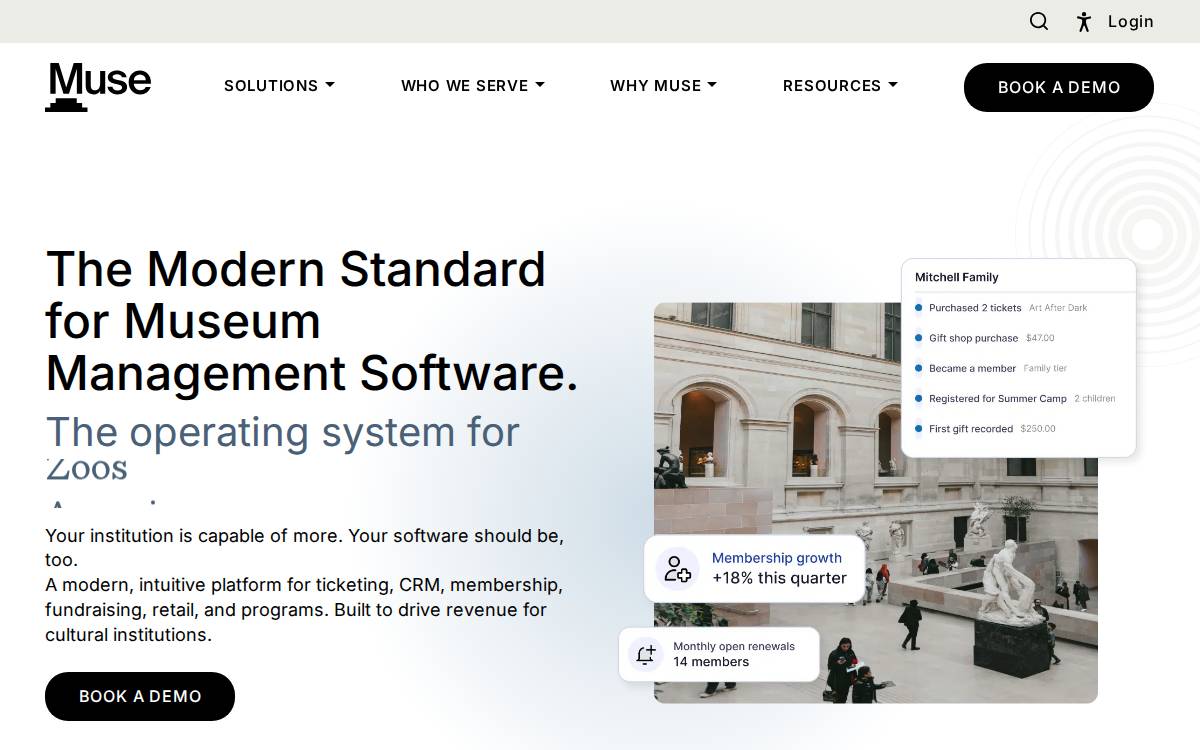Image resolution: width=1200 pixels, height=750 pixels.
Task: Click Book a Demo in header
Action: pyautogui.click(x=1059, y=87)
